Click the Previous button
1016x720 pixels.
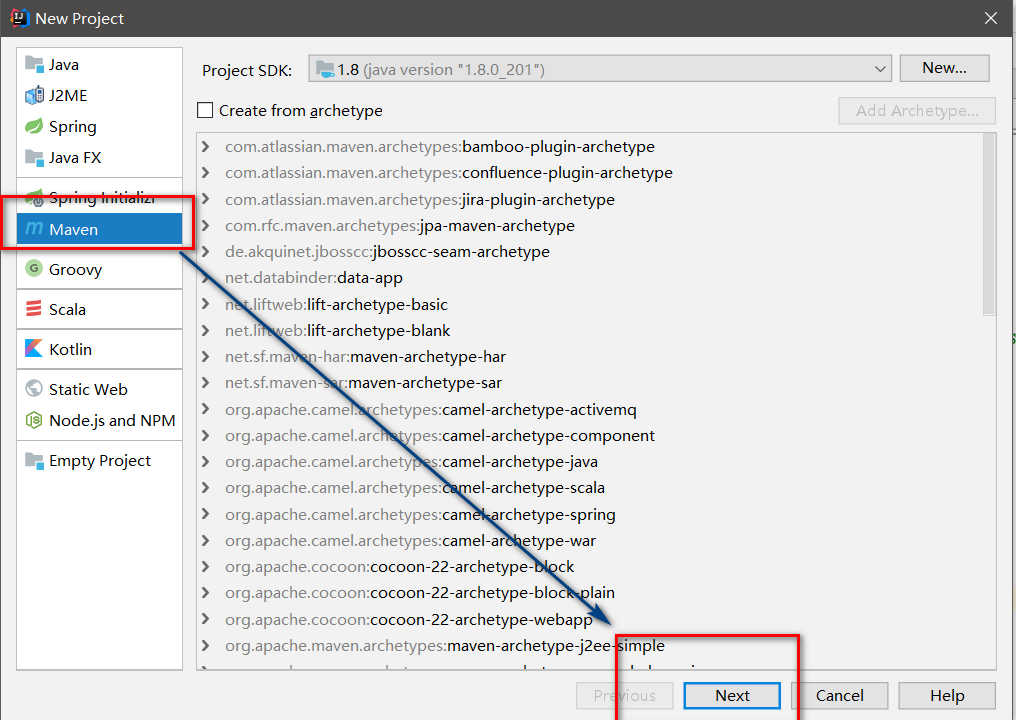625,695
